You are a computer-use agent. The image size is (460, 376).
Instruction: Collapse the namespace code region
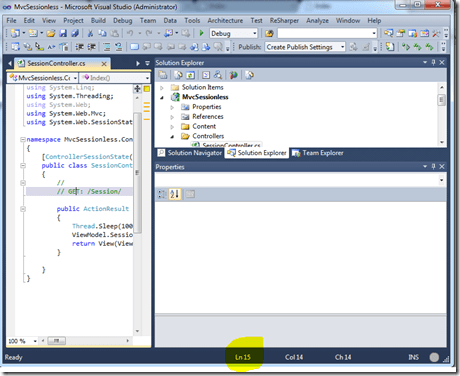click(x=23, y=139)
